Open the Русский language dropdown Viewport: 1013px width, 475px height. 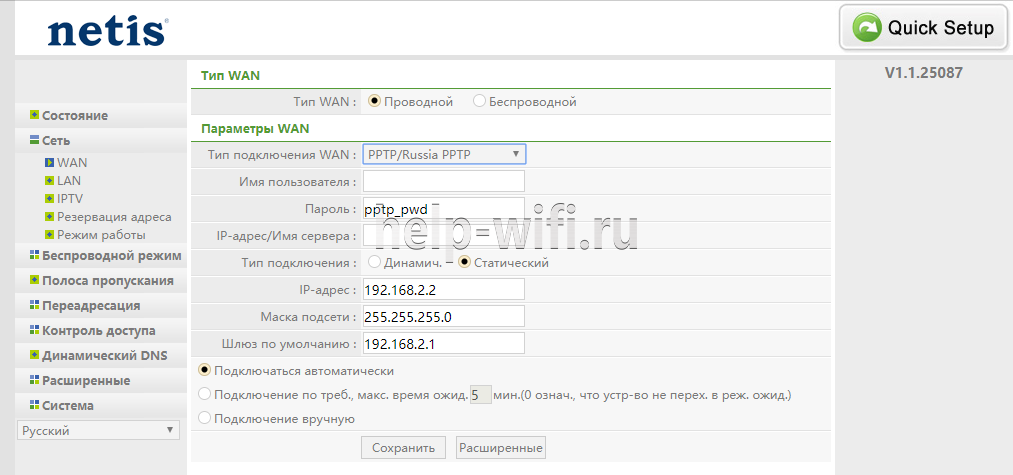98,431
